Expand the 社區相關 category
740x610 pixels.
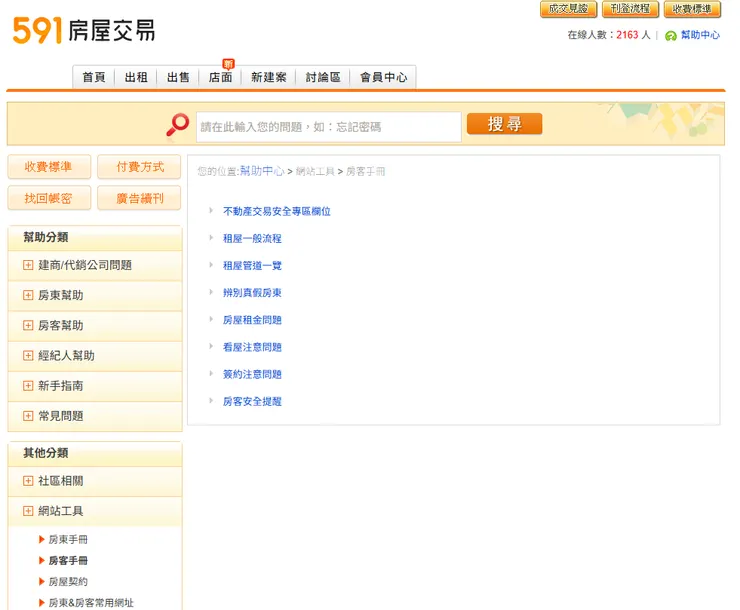(95, 481)
